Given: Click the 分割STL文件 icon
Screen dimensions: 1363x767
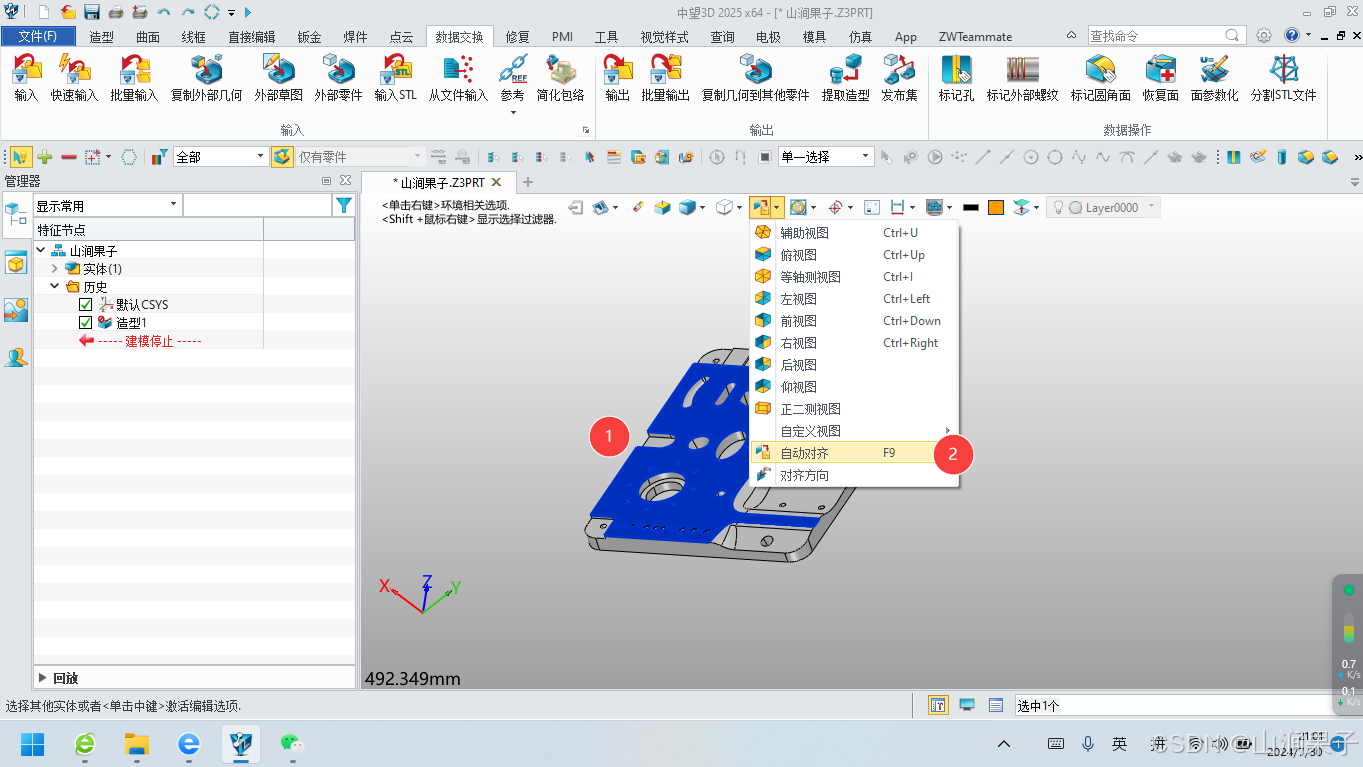Looking at the screenshot, I should pyautogui.click(x=1283, y=70).
